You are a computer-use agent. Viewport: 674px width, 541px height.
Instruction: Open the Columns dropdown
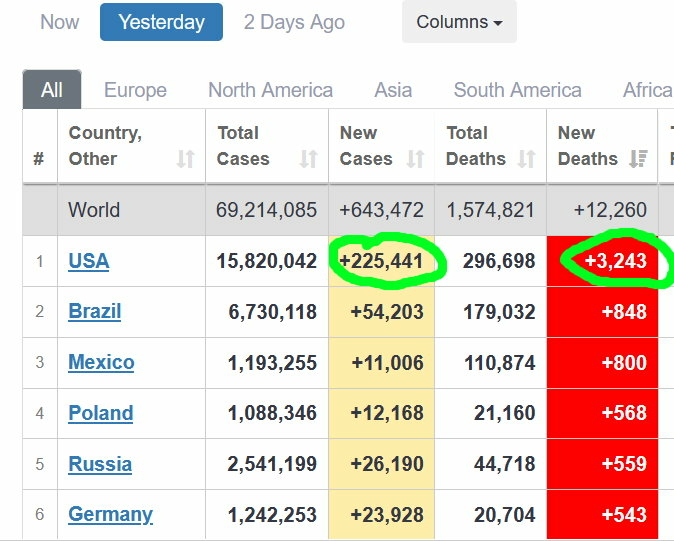pos(459,22)
